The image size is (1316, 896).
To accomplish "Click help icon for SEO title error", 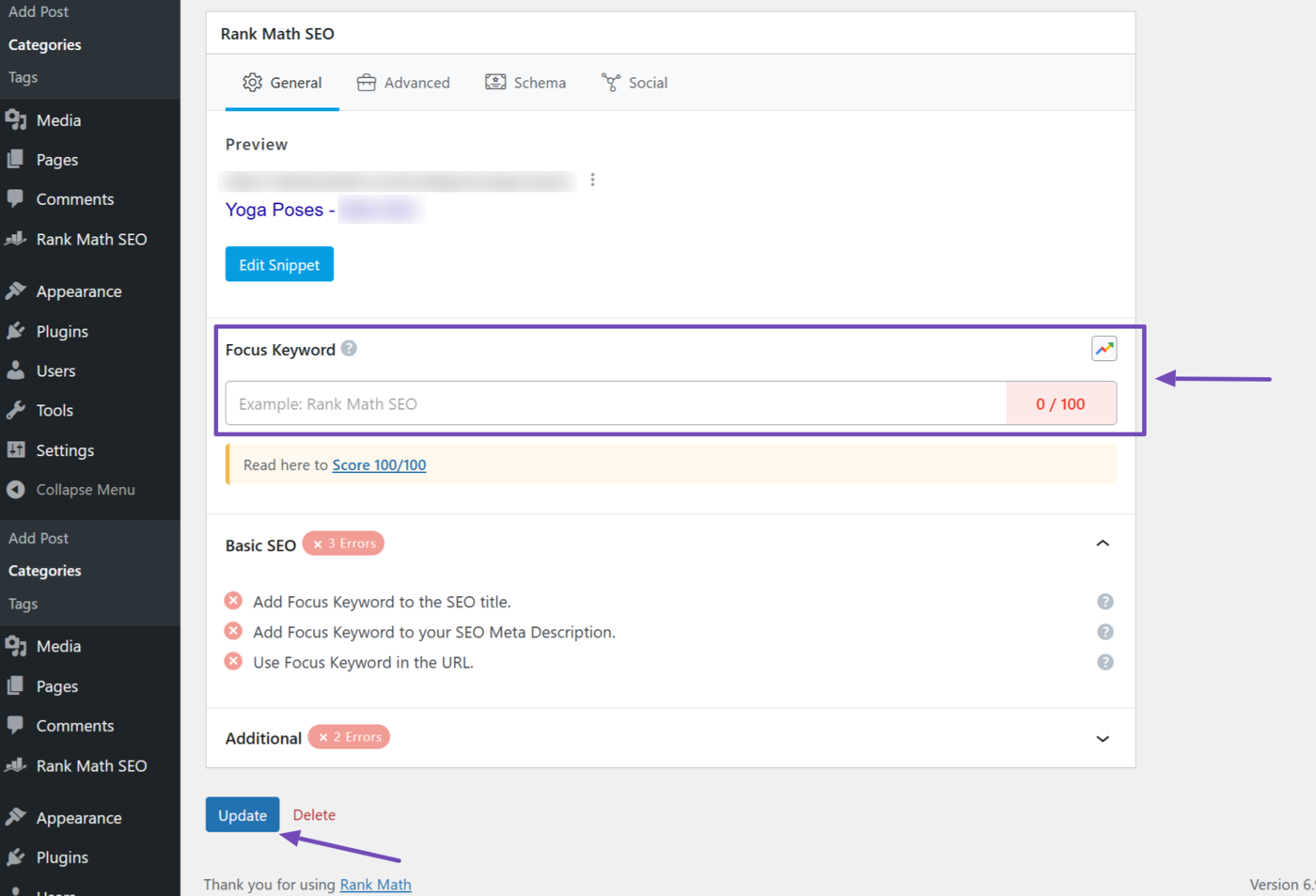I will (1104, 602).
